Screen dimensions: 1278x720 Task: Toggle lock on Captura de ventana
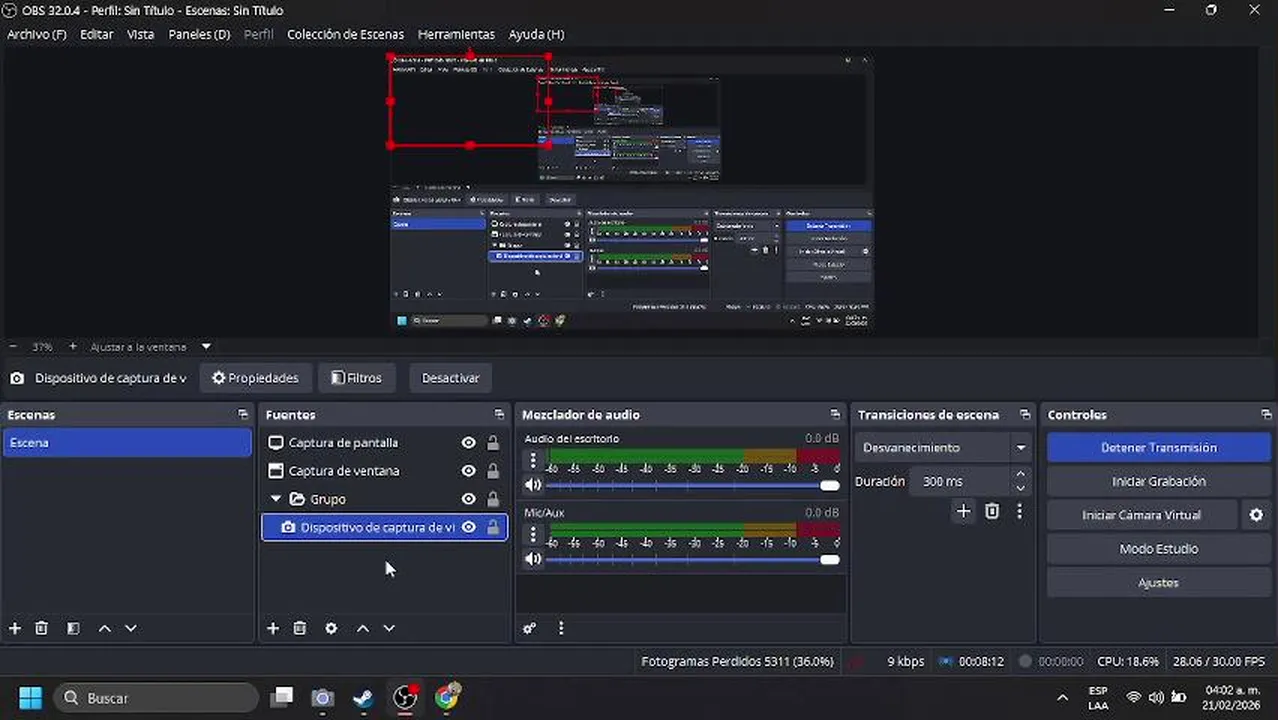(x=493, y=471)
